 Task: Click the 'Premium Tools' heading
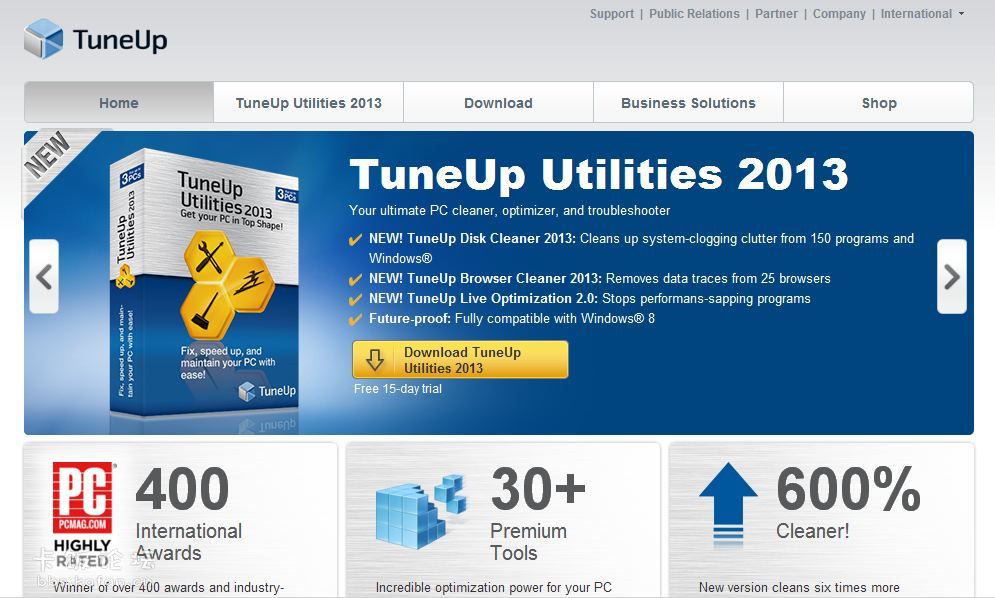[x=529, y=542]
